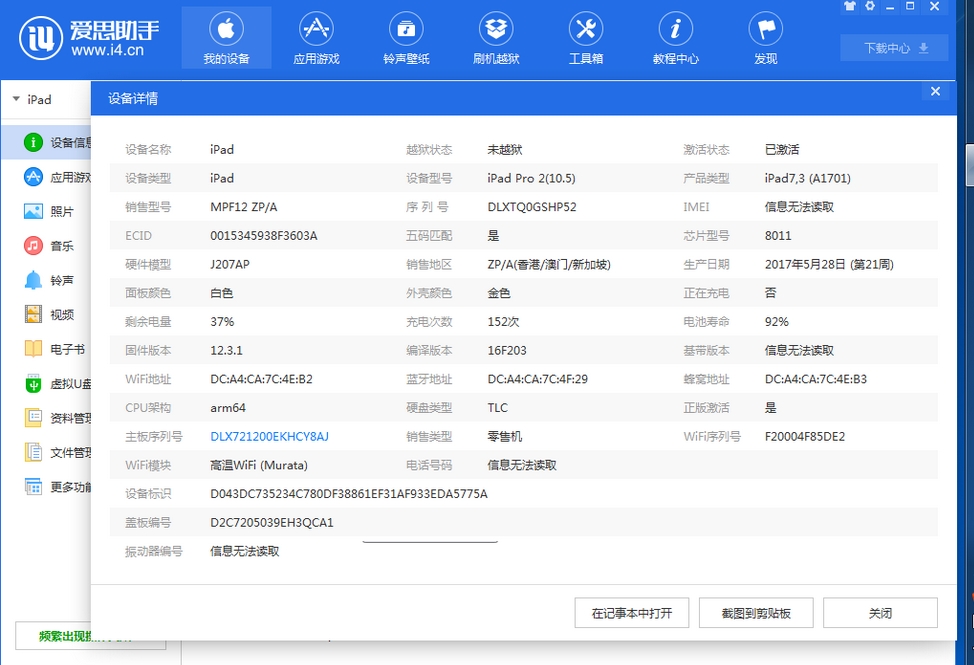Click 充电次数 value 152次
974x665 pixels.
click(503, 322)
